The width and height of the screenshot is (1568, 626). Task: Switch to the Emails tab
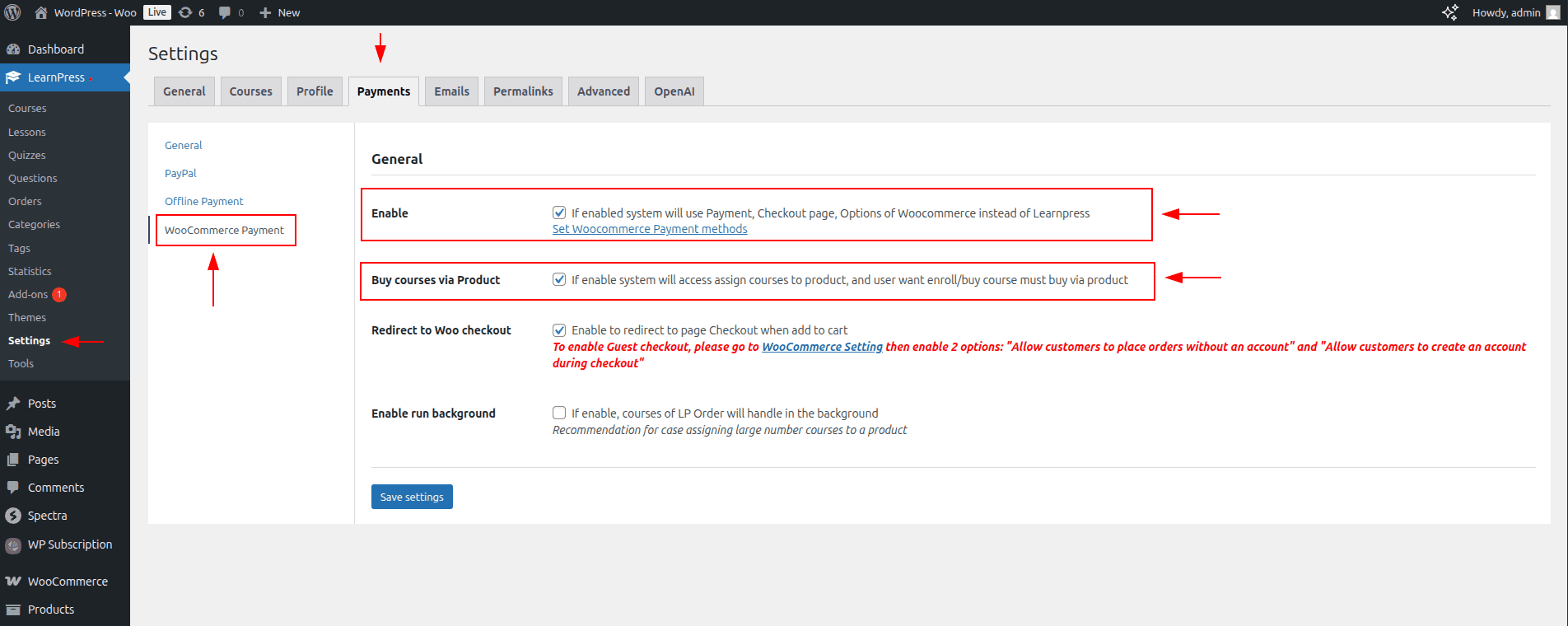tap(451, 91)
